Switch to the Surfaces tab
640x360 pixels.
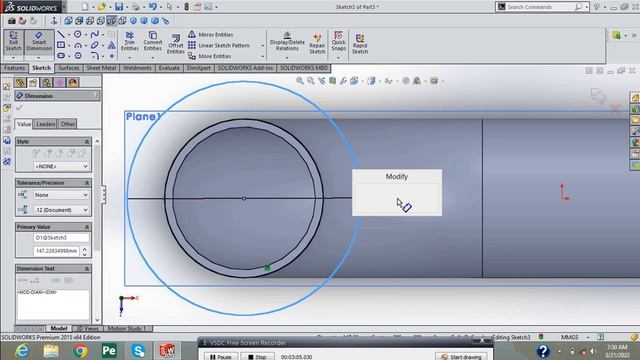click(x=69, y=68)
